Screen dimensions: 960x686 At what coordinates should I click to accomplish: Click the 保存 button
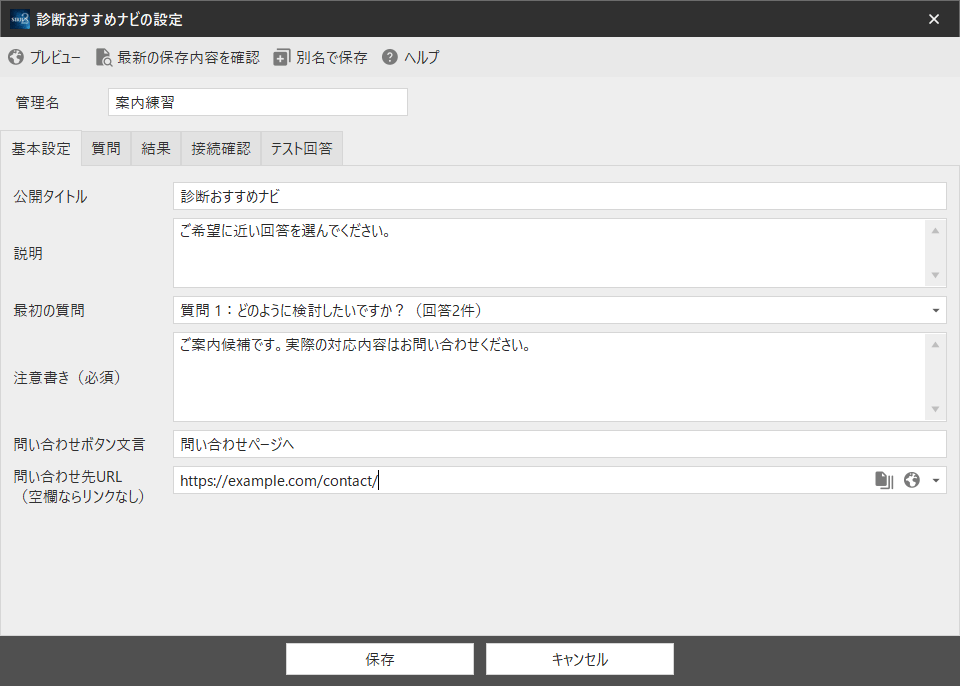click(x=380, y=659)
